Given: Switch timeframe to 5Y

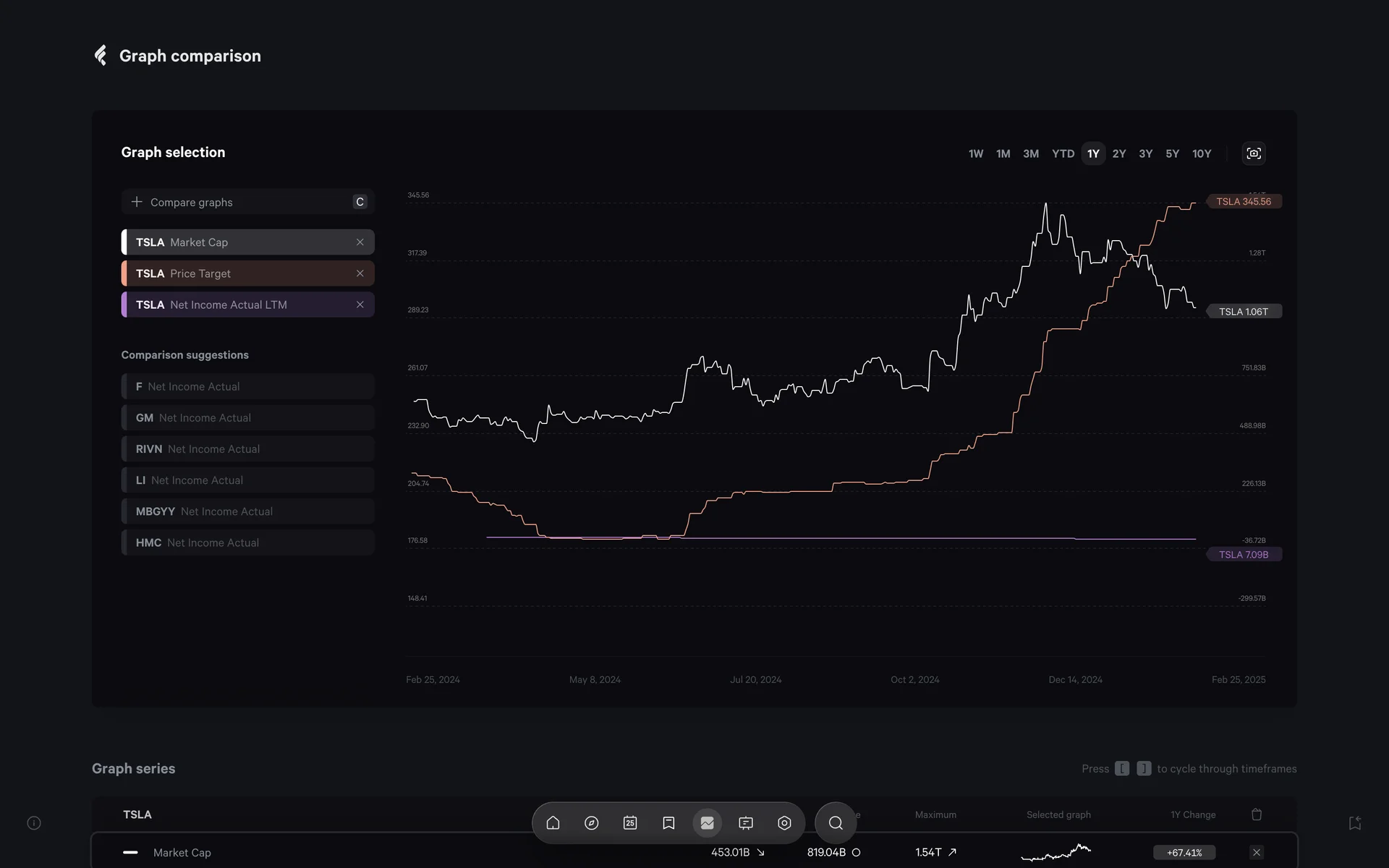Looking at the screenshot, I should click(1172, 153).
